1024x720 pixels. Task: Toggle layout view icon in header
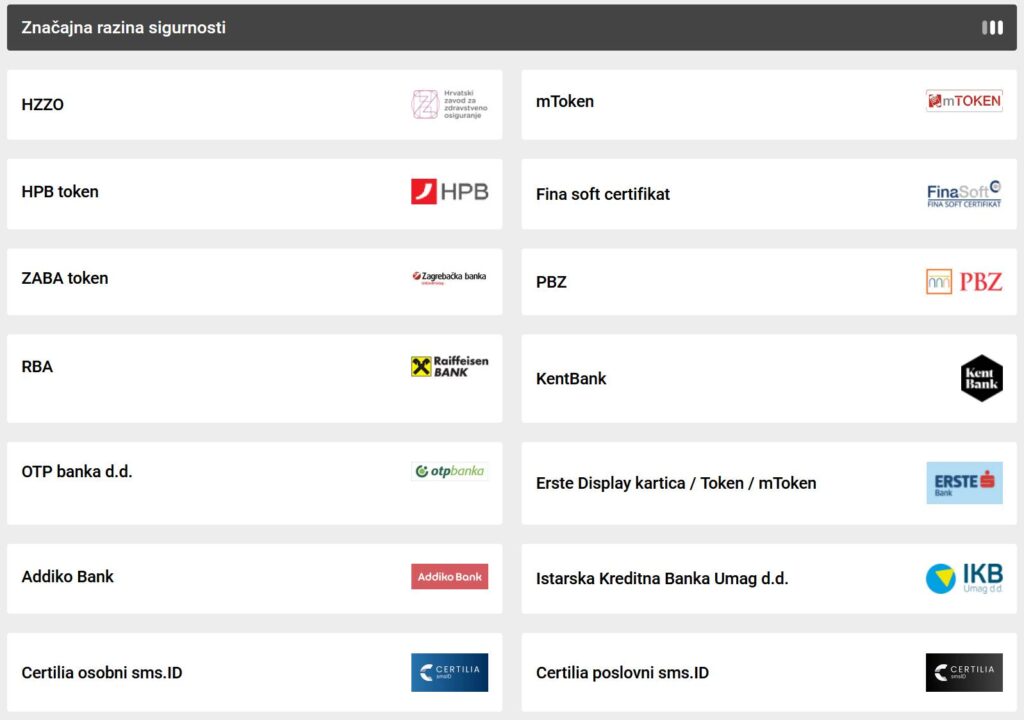pos(992,28)
